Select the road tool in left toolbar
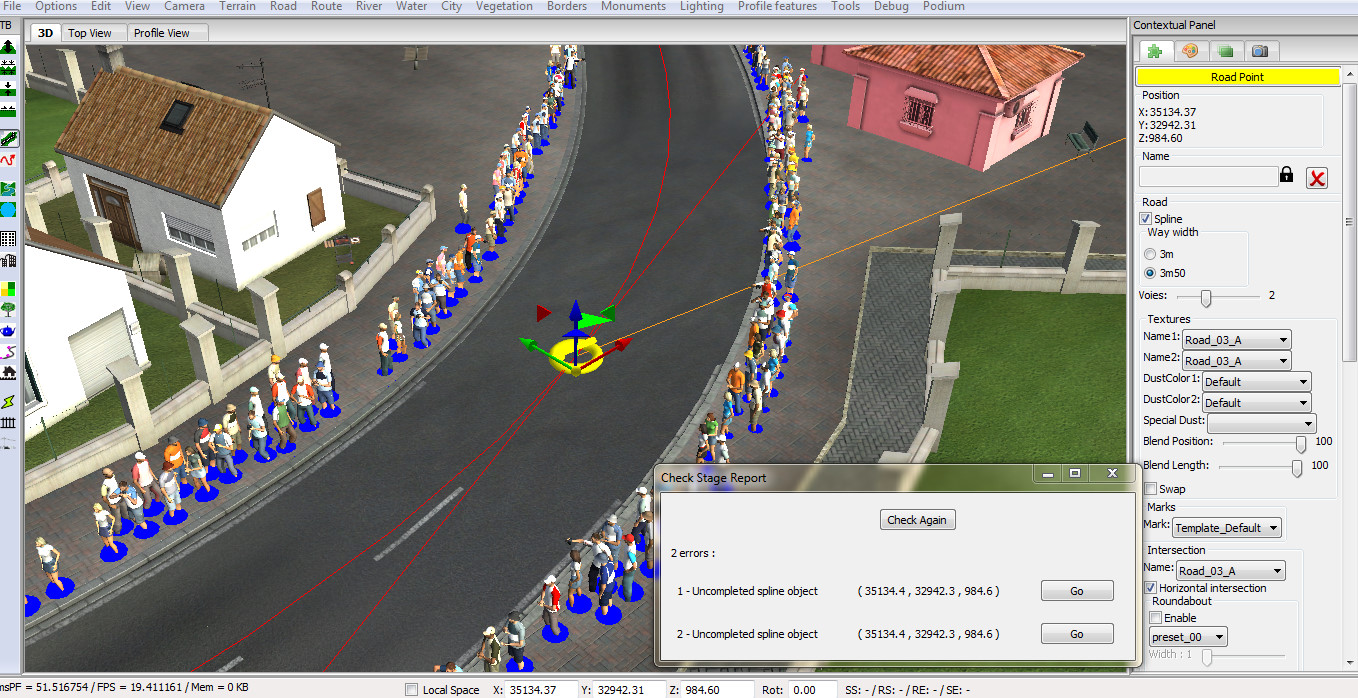The width and height of the screenshot is (1358, 698). click(9, 138)
